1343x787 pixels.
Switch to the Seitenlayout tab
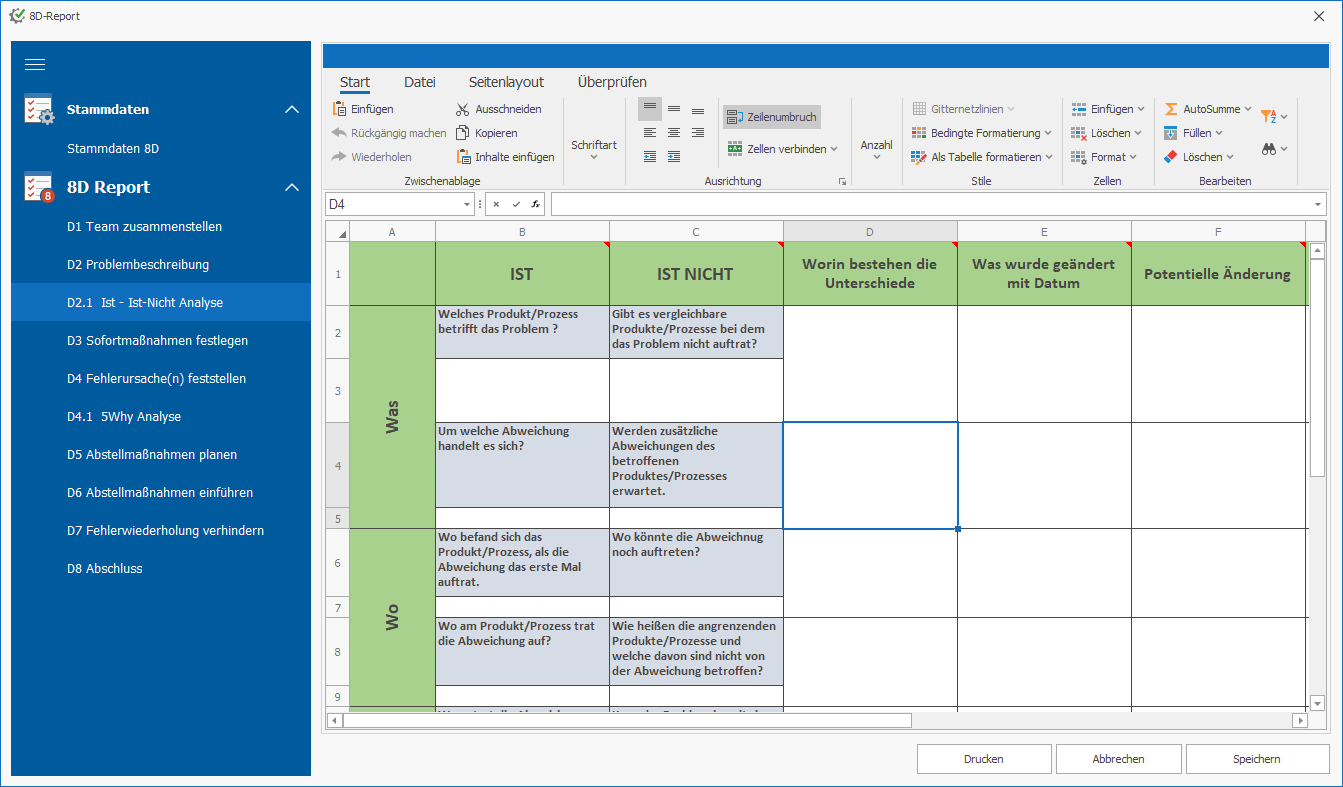[506, 82]
